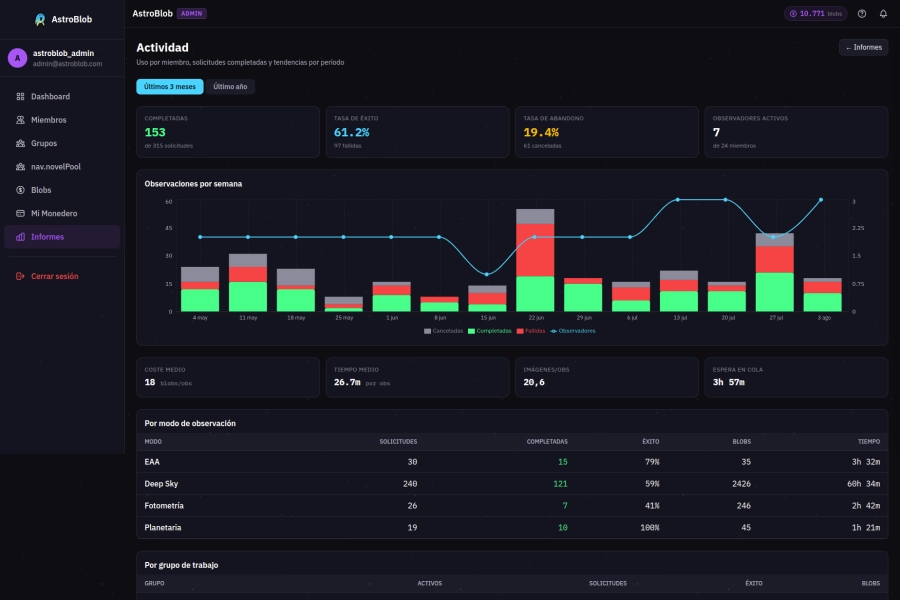Click the Cerrar sesión link
The height and width of the screenshot is (600, 900).
[62, 276]
